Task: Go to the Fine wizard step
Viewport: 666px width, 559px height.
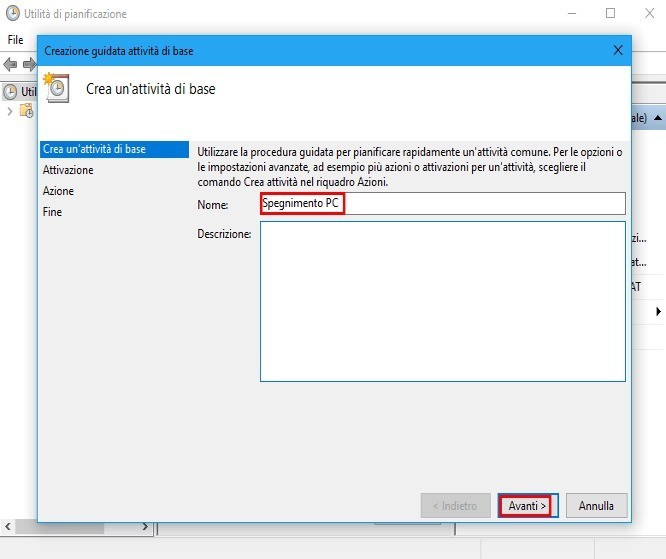Action: coord(52,212)
